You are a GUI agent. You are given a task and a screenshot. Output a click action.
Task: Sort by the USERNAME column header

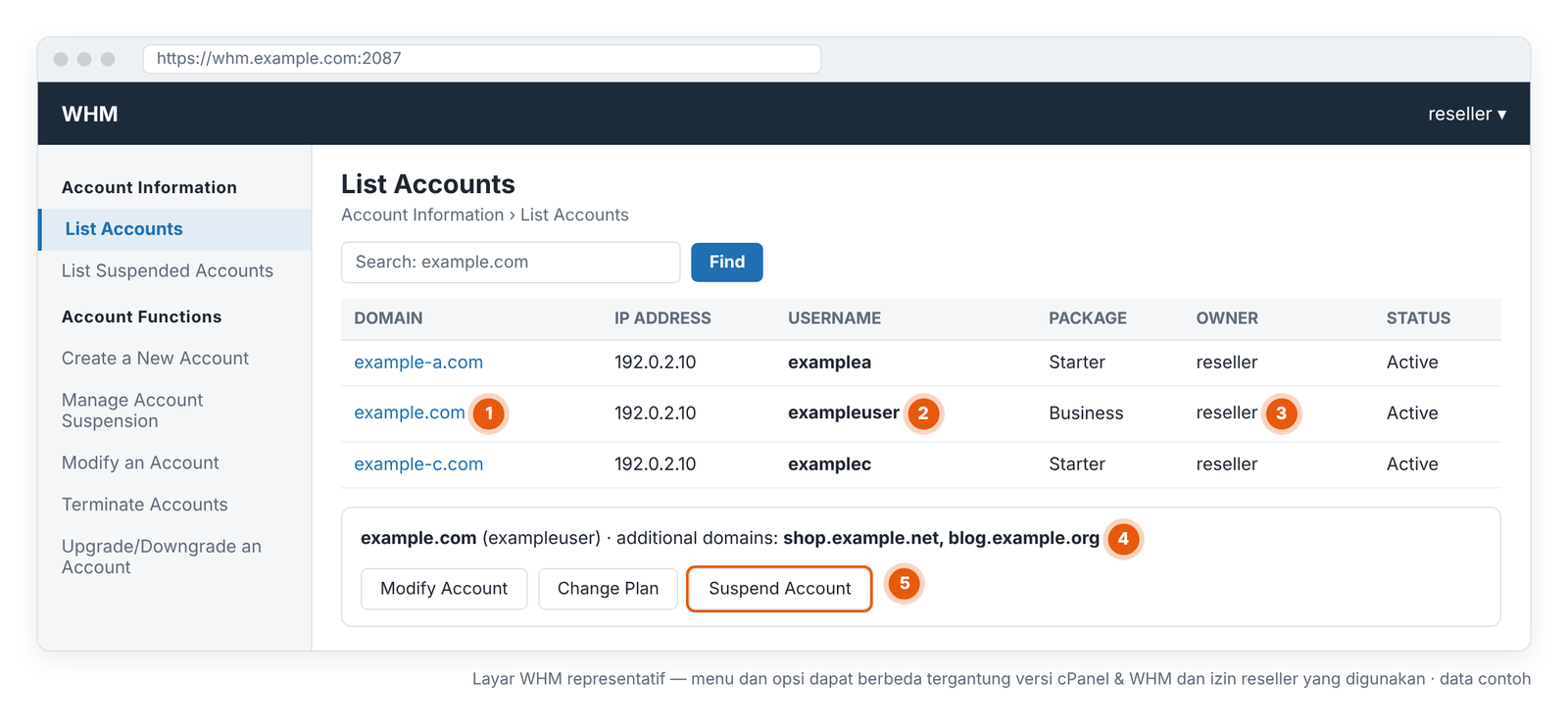(x=835, y=318)
